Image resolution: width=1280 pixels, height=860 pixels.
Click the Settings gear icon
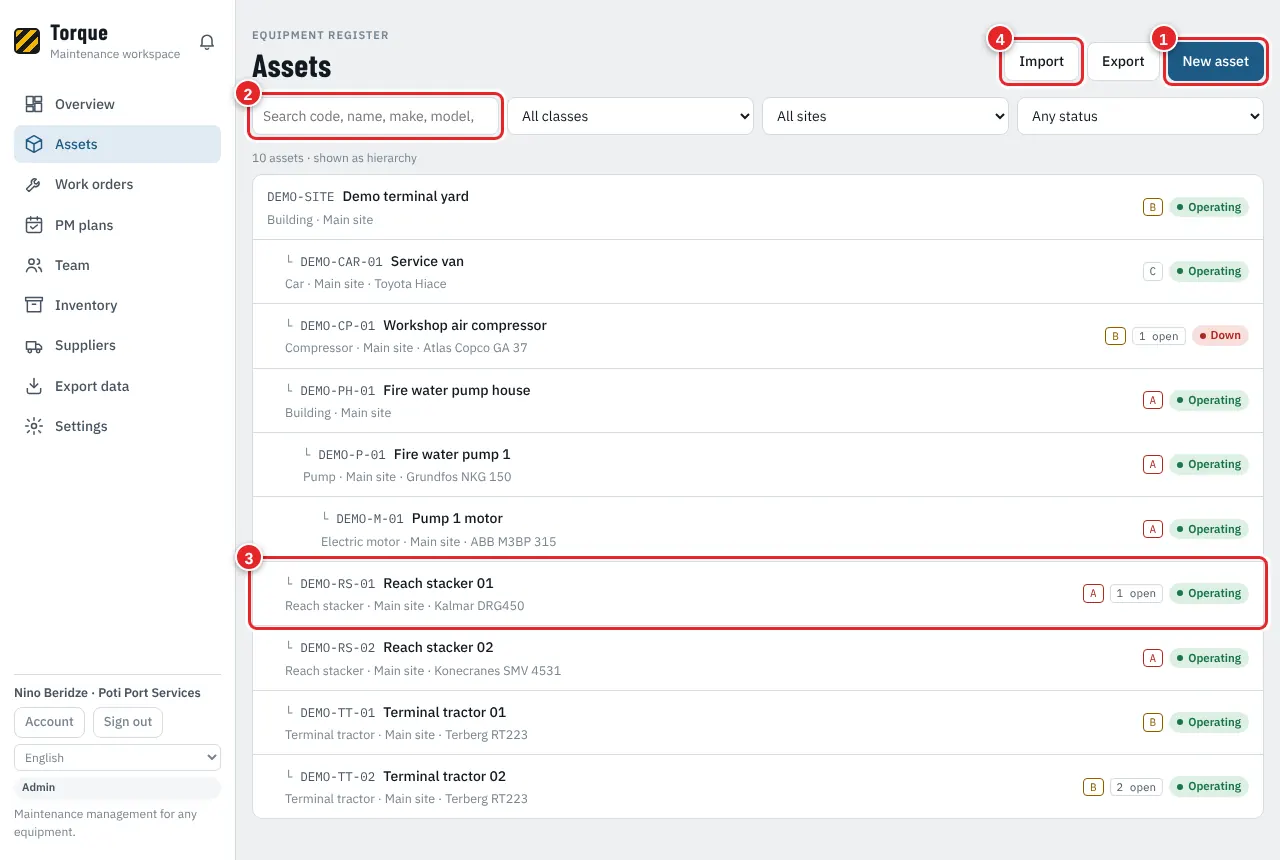[x=34, y=426]
